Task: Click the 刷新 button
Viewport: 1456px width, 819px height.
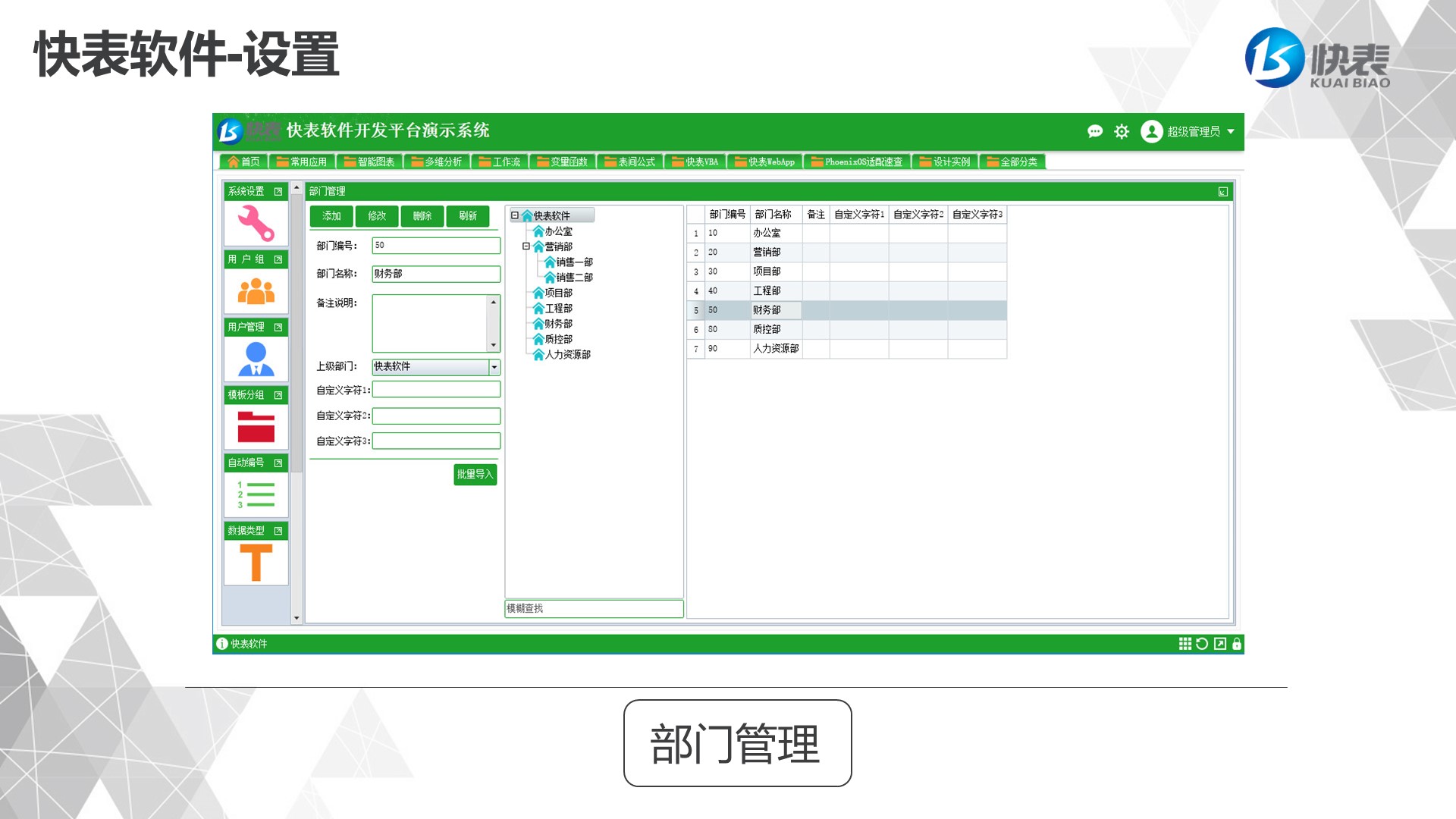Action: click(468, 216)
